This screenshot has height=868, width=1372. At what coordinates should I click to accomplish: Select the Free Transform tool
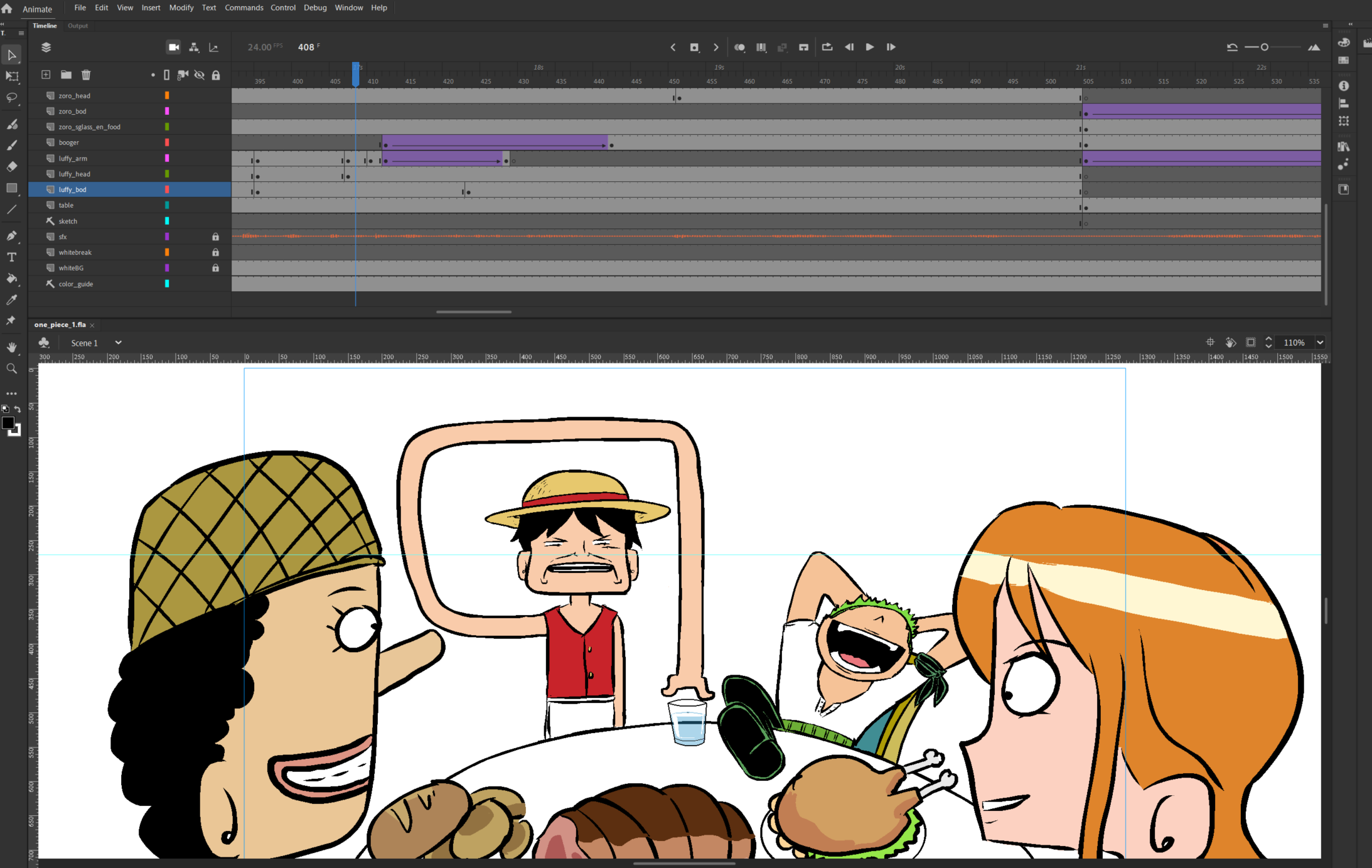coord(11,77)
